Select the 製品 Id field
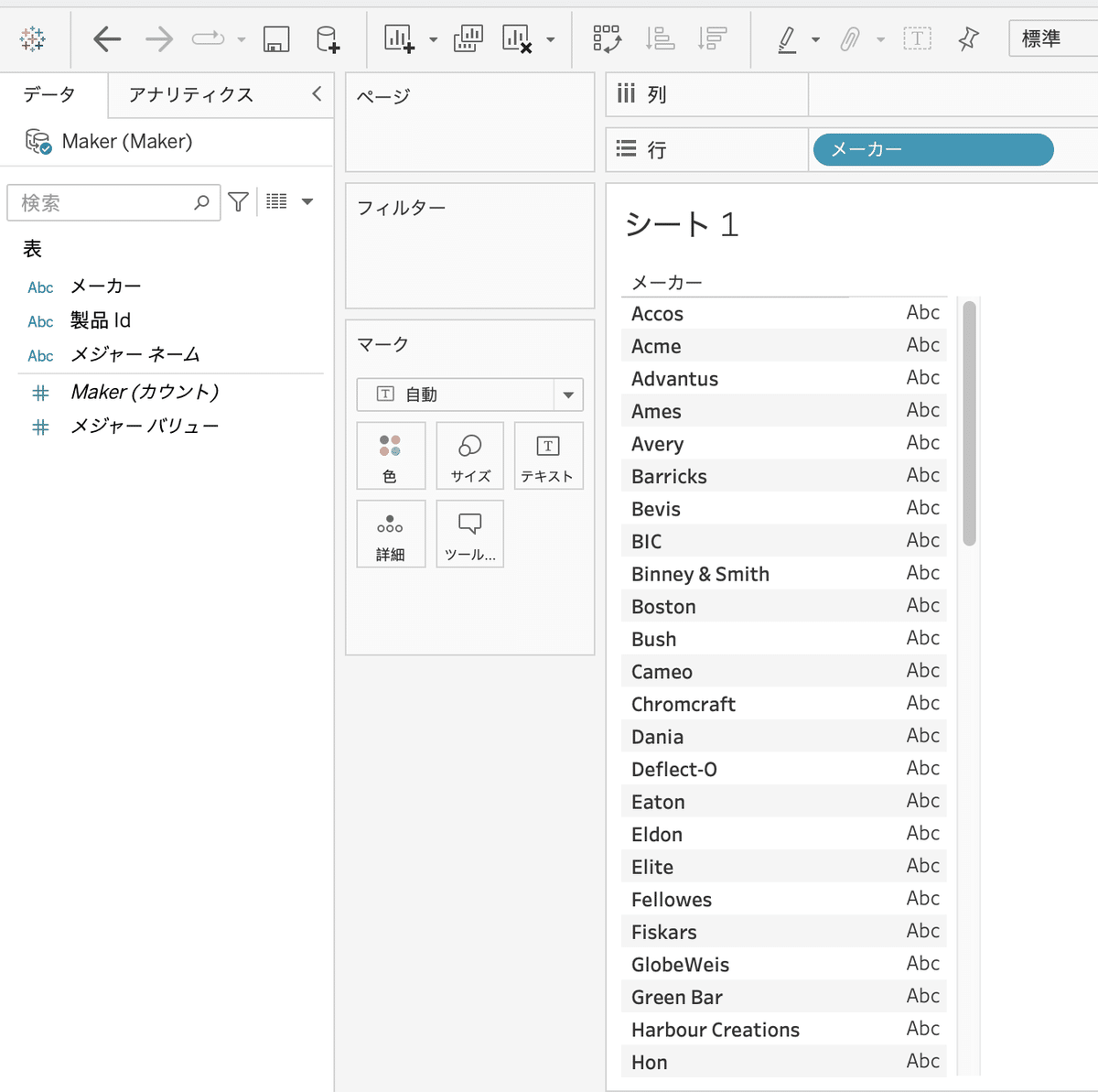Viewport: 1098px width, 1092px height. 101,320
